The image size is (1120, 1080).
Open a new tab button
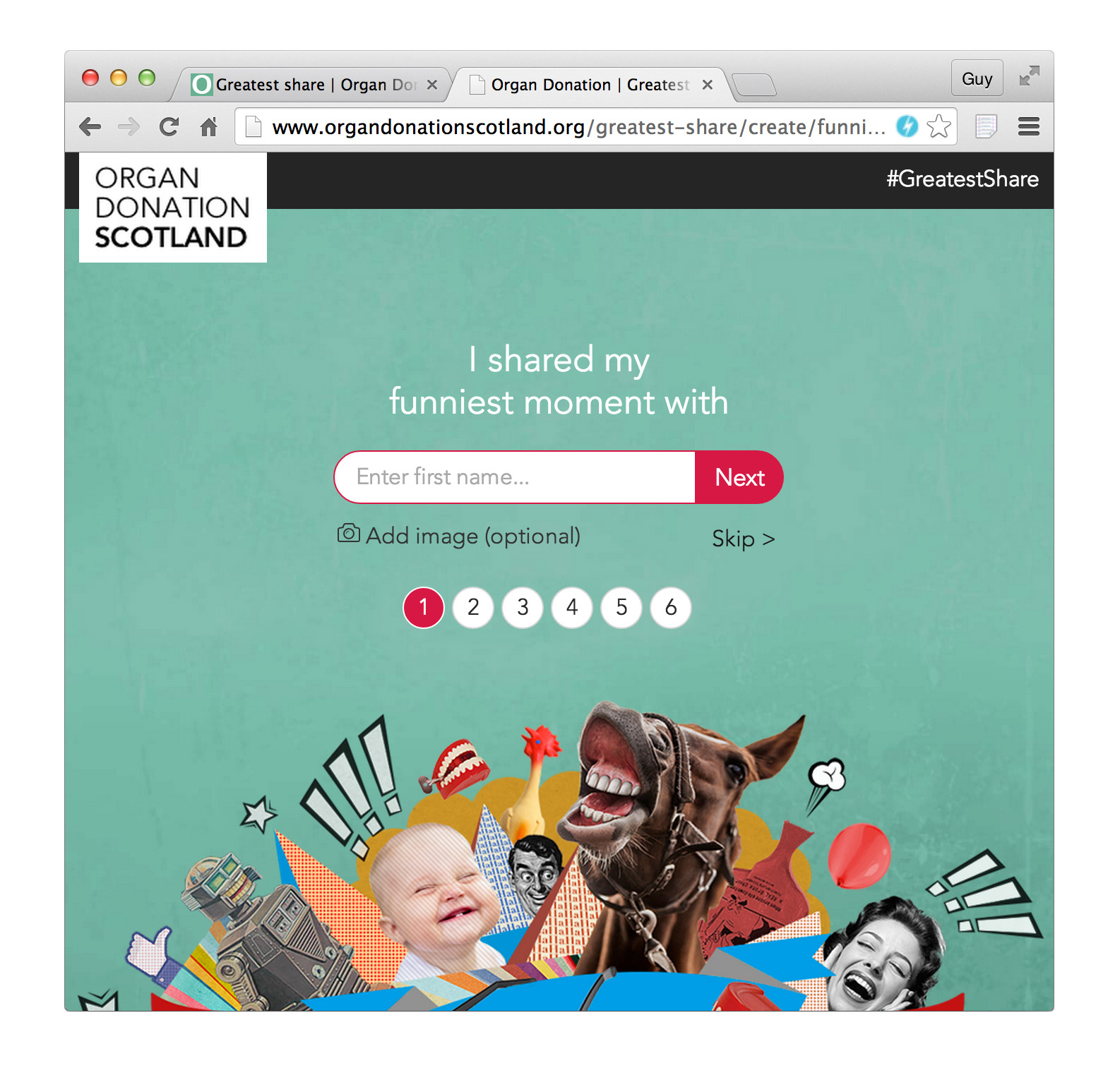point(754,85)
